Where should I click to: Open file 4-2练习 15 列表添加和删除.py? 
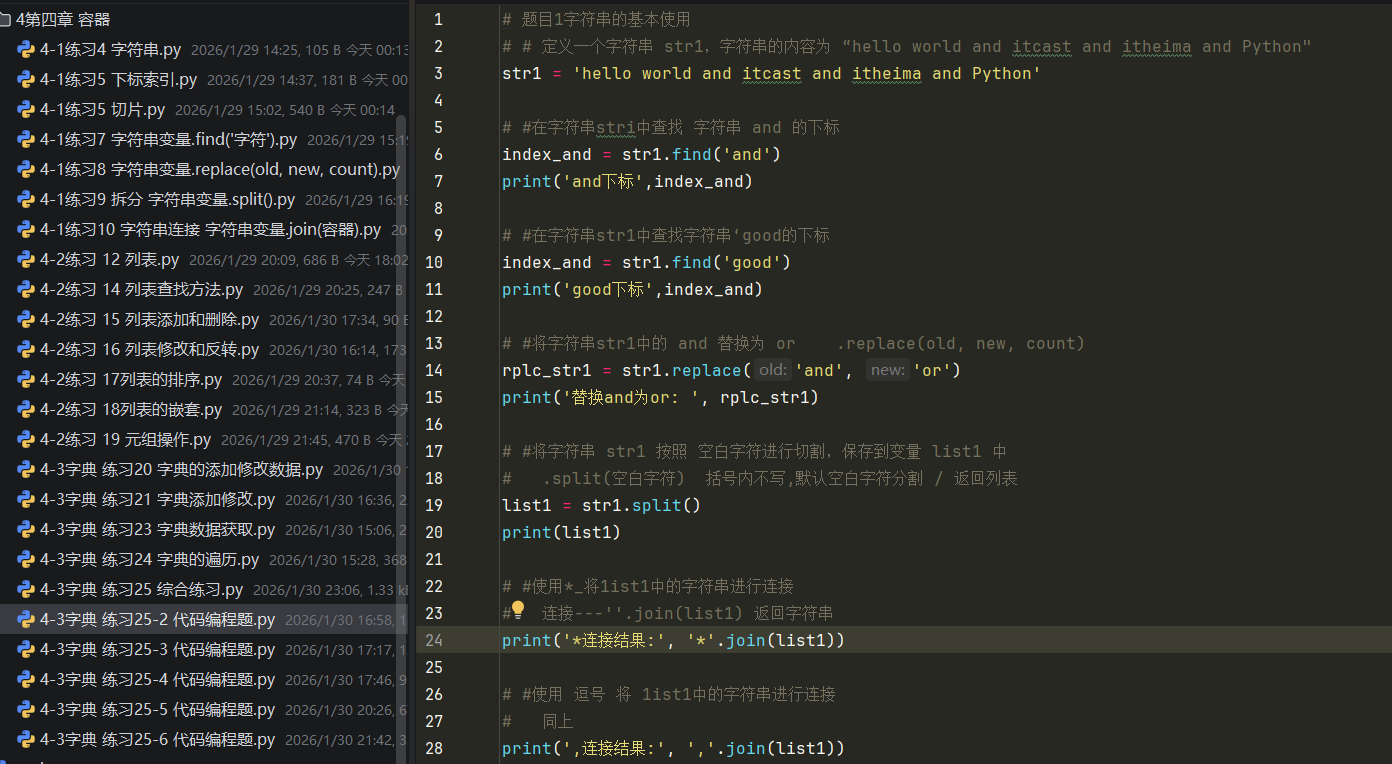tap(149, 319)
